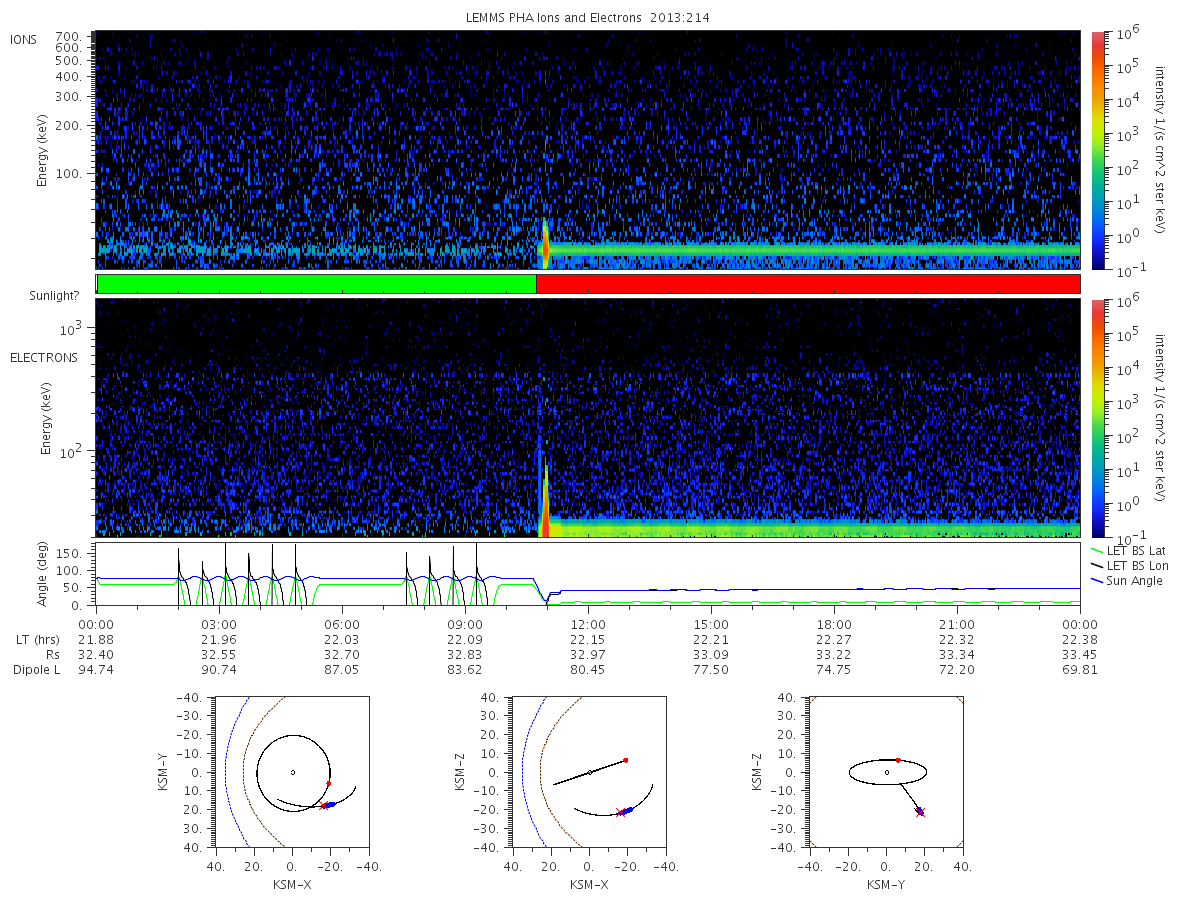
Task: Click the planet circle at the KSM-X KSM-Y plot center
Action: [x=292, y=772]
